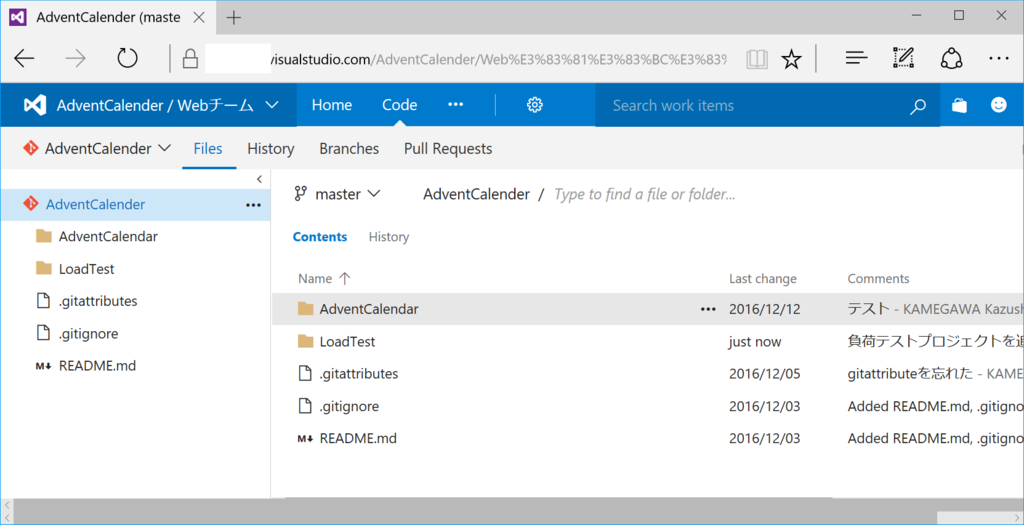Click the gitattributeを忘れた commit comment
Image resolution: width=1024 pixels, height=525 pixels.
coord(911,374)
